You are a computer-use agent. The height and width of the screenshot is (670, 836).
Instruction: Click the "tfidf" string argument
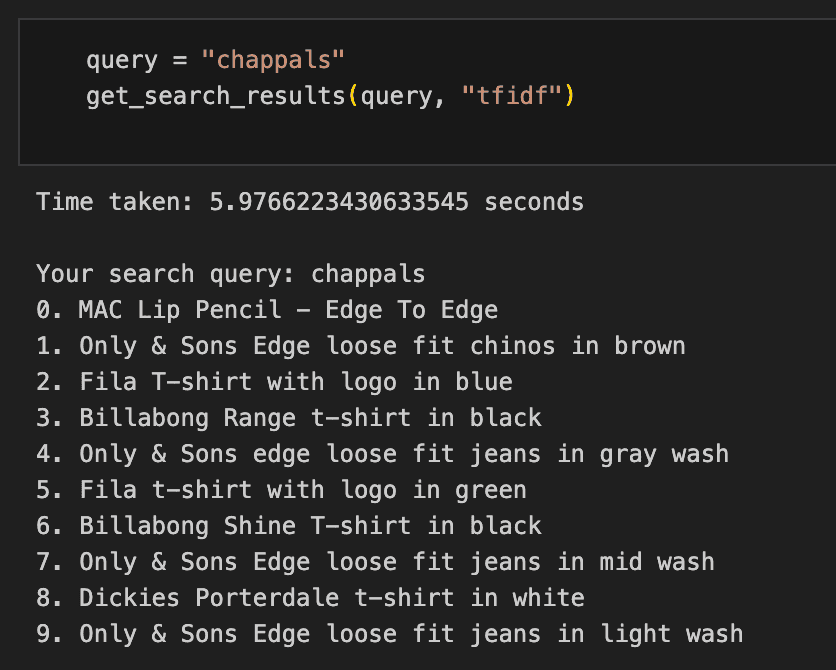(x=517, y=97)
